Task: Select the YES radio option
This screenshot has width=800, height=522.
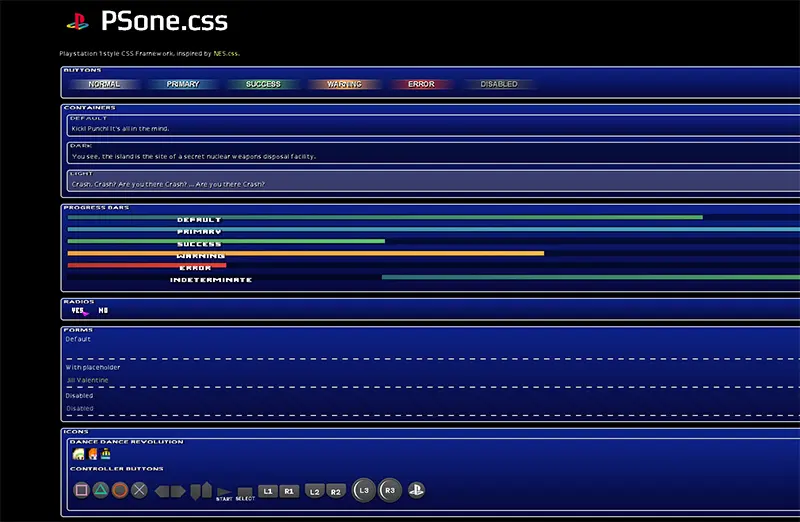Action: [x=78, y=310]
